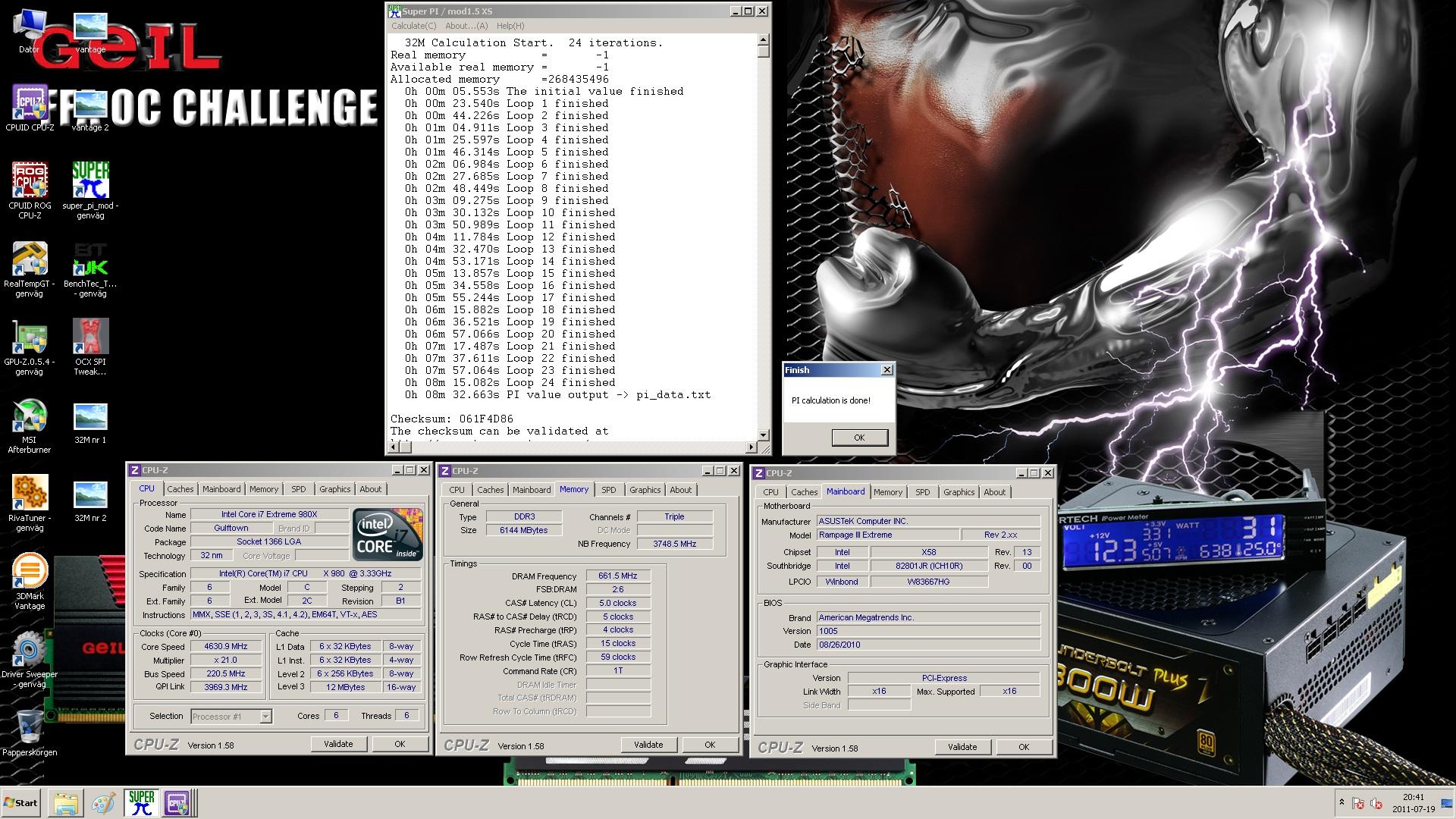This screenshot has width=1456, height=819.
Task: Open the About...(A) menu in Super PI
Action: point(466,26)
